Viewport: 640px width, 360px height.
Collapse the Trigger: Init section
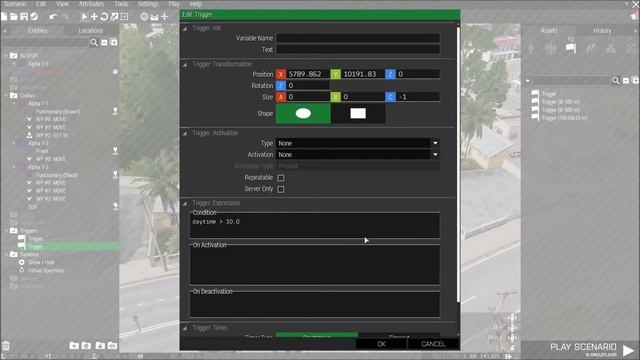[x=185, y=29]
